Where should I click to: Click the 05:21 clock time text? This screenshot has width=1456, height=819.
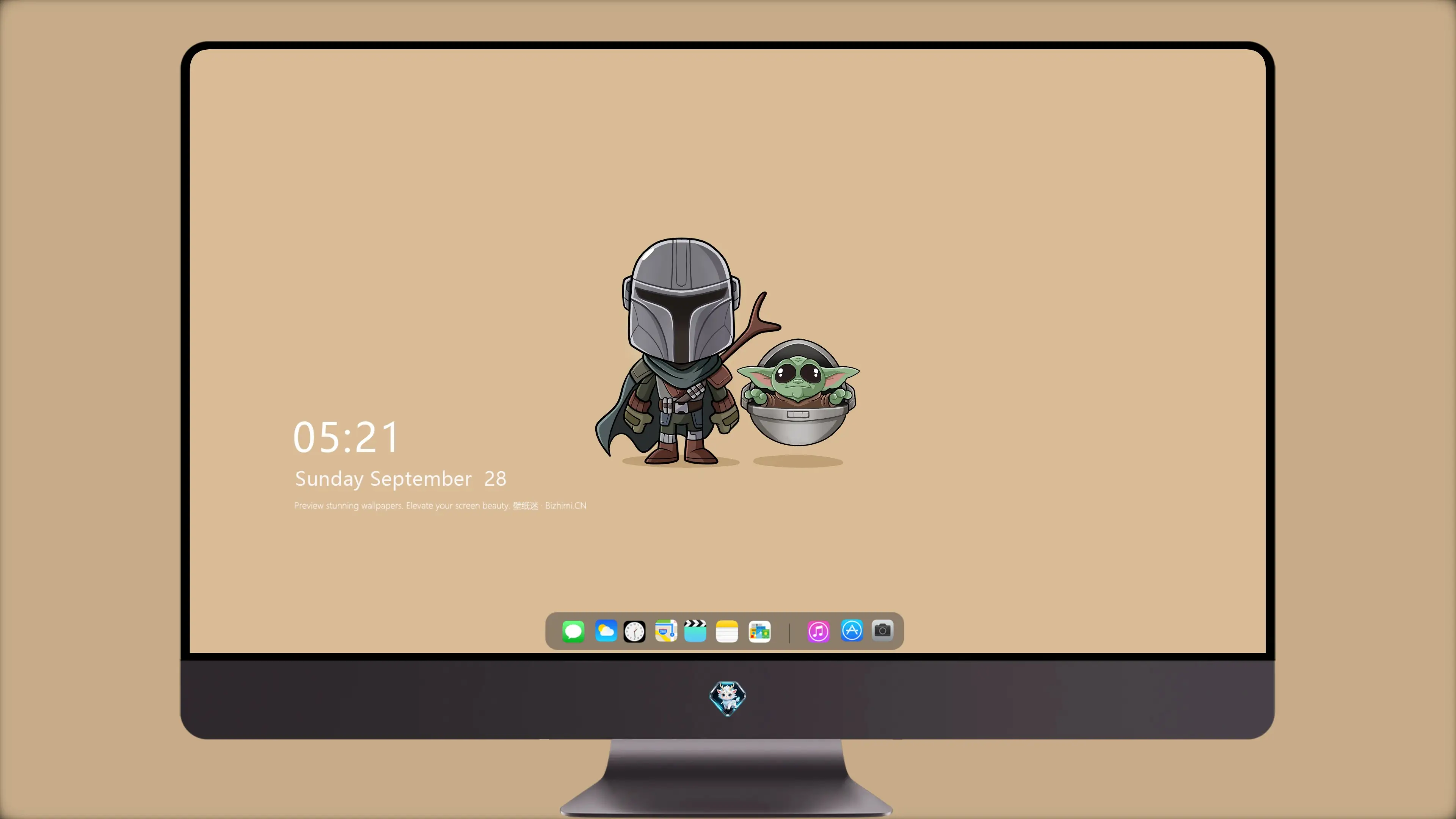point(346,438)
